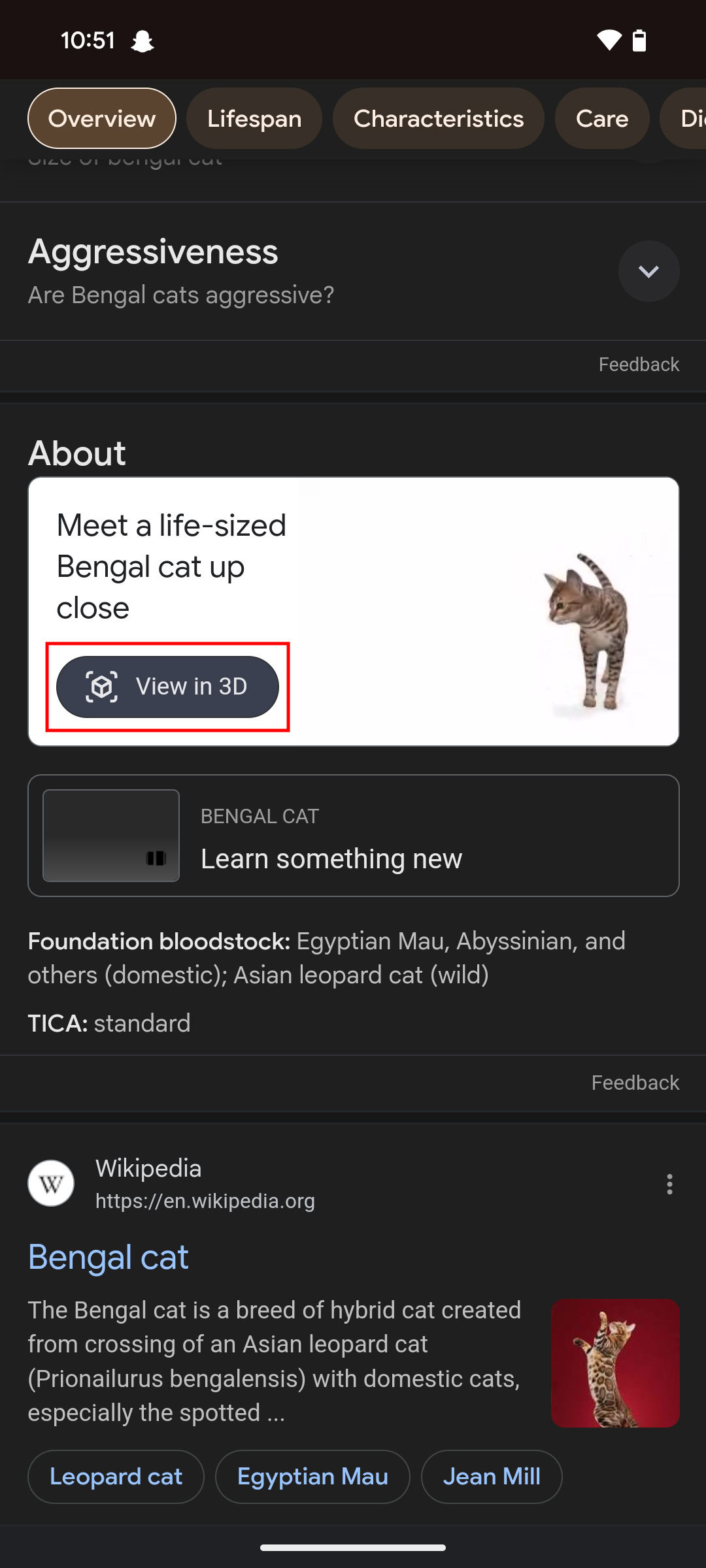Screen dimensions: 706x1568
Task: Switch to the Lifespan tab
Action: [x=254, y=118]
